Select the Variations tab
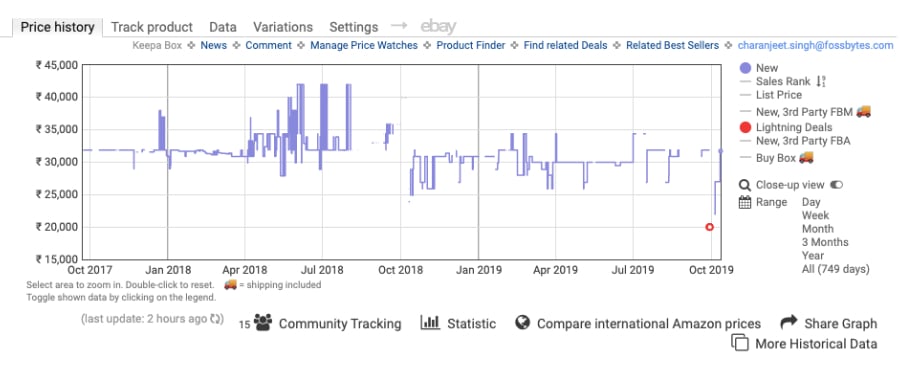The image size is (900, 372). (x=283, y=27)
